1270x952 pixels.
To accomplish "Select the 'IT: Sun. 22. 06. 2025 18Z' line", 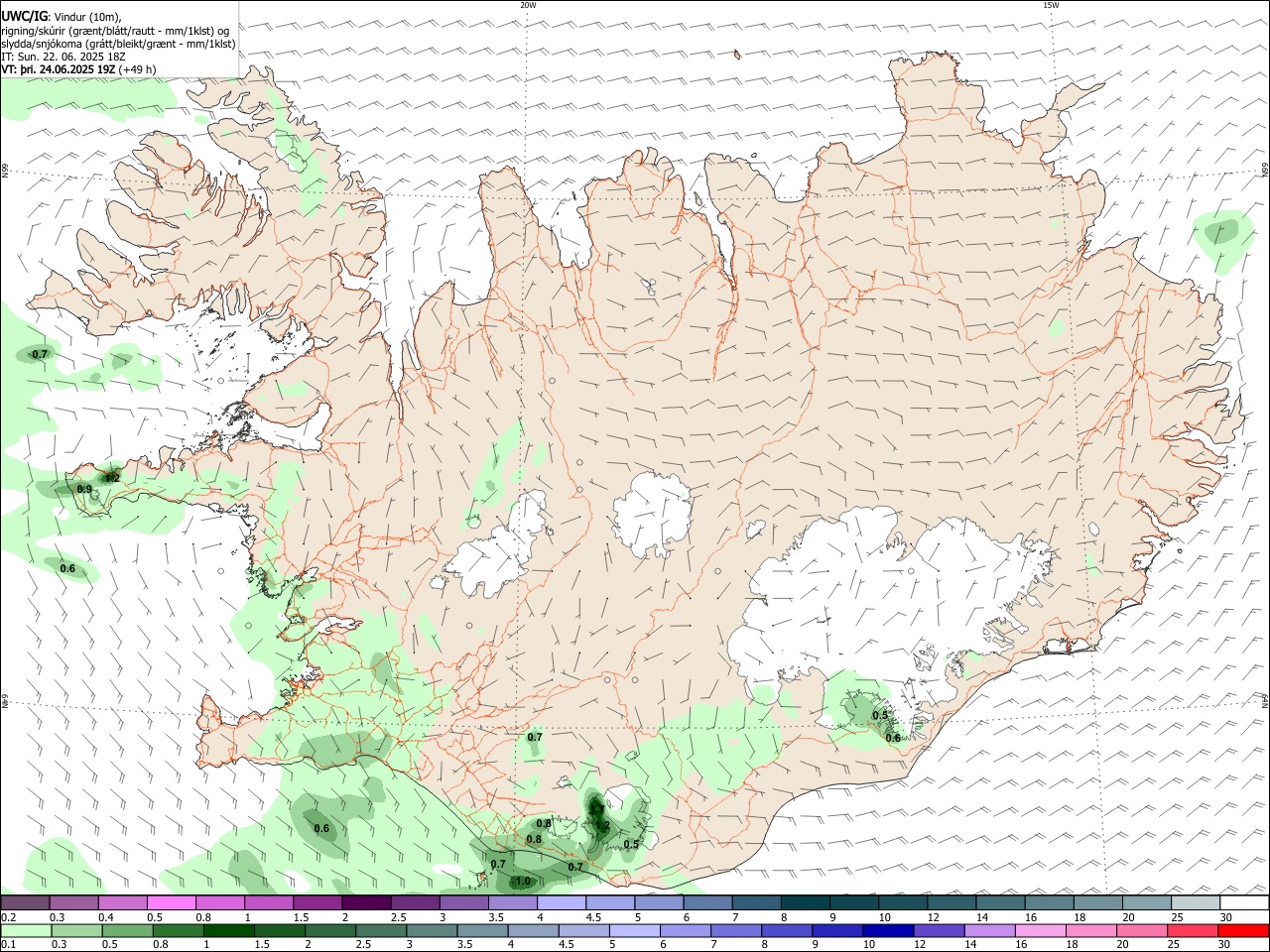I will pos(63,57).
